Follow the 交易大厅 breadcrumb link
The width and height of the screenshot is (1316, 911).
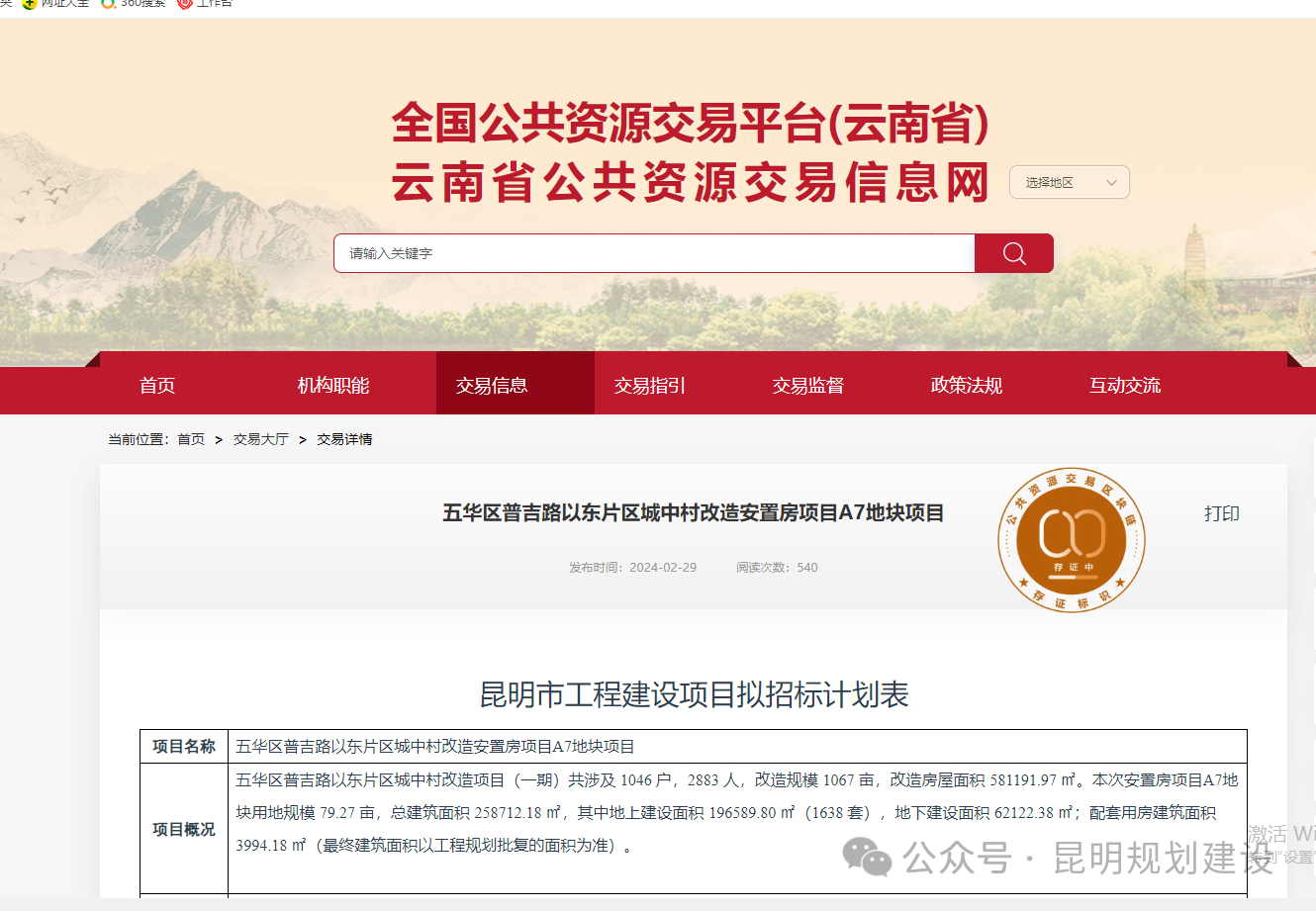[x=260, y=438]
